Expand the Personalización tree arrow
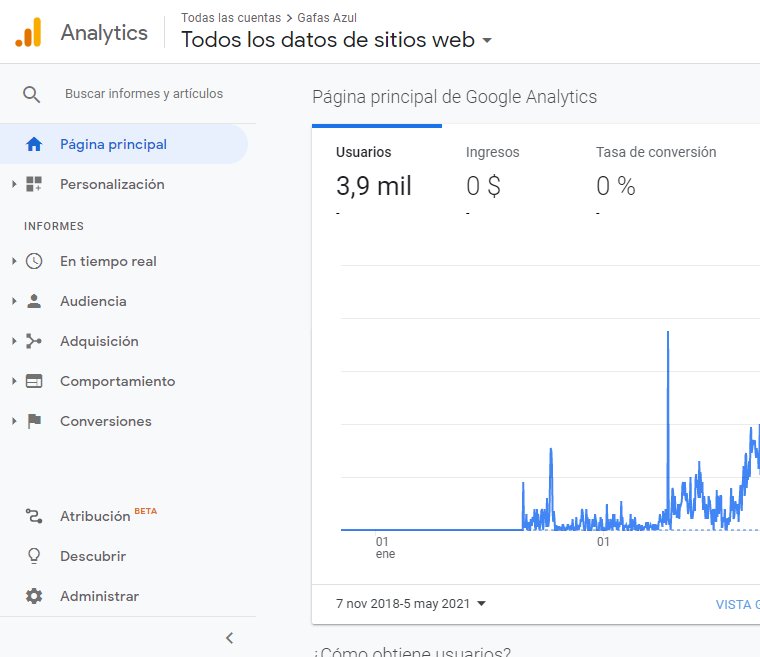The width and height of the screenshot is (760, 657). (14, 184)
